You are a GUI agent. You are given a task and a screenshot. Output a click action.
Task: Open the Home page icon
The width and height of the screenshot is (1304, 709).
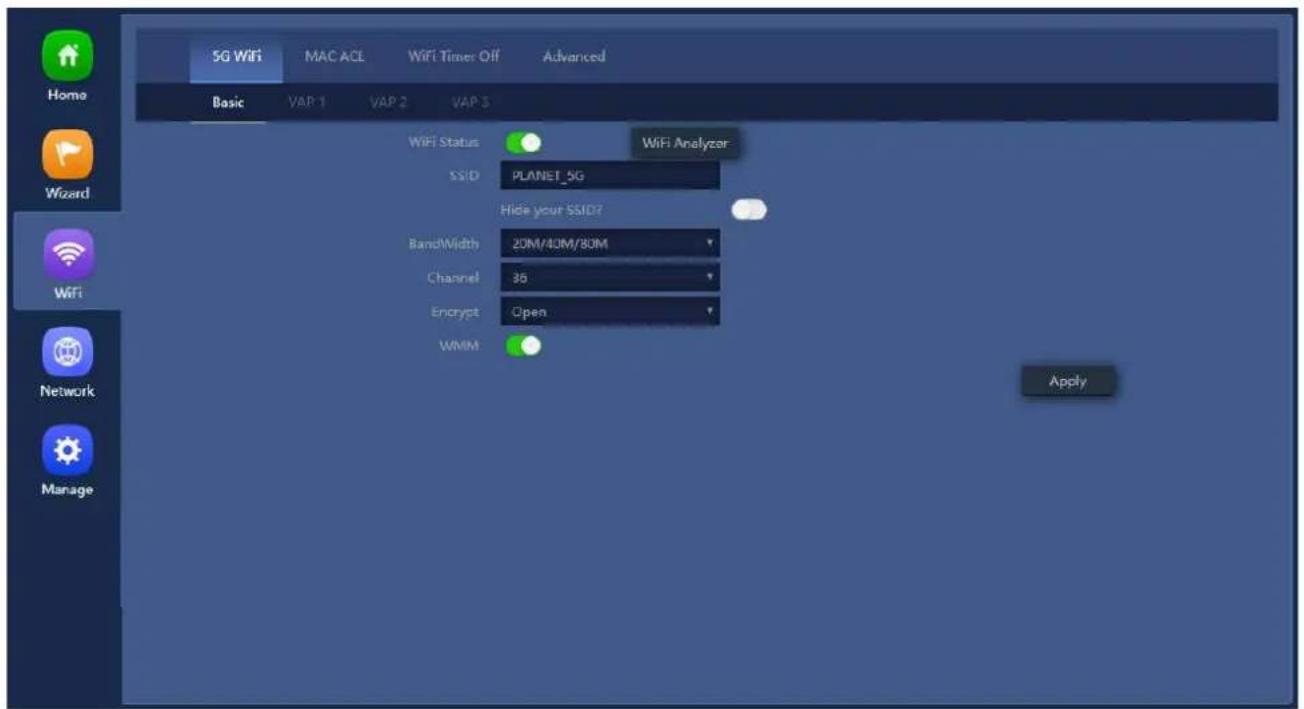[x=68, y=53]
